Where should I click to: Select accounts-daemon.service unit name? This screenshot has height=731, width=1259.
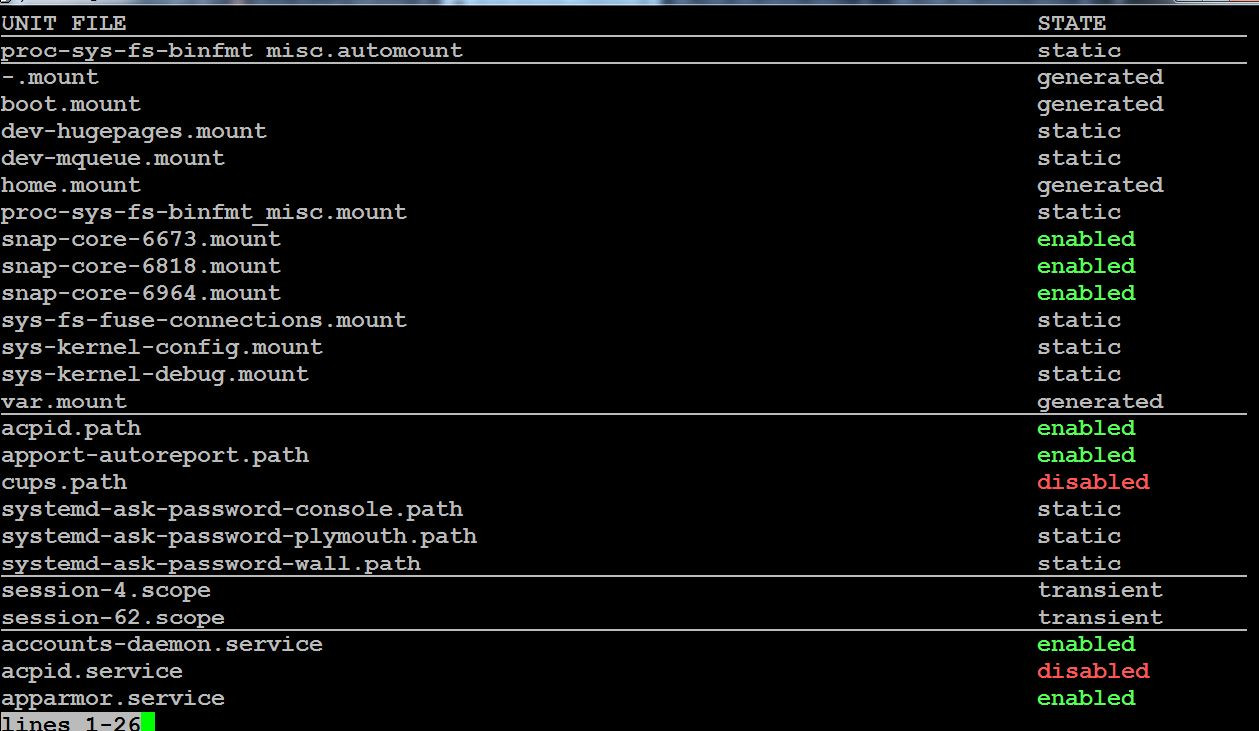tap(162, 644)
